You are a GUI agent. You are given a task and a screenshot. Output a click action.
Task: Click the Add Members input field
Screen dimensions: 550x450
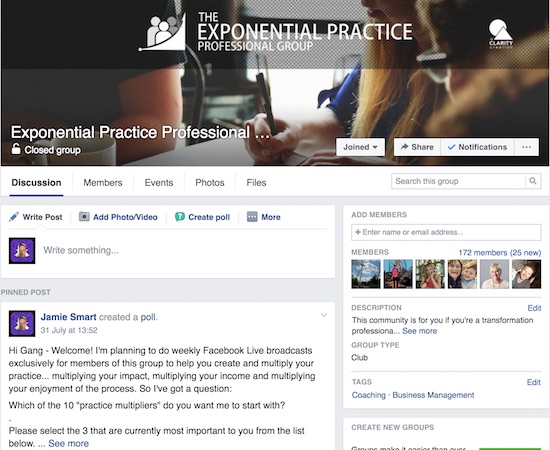click(x=446, y=232)
